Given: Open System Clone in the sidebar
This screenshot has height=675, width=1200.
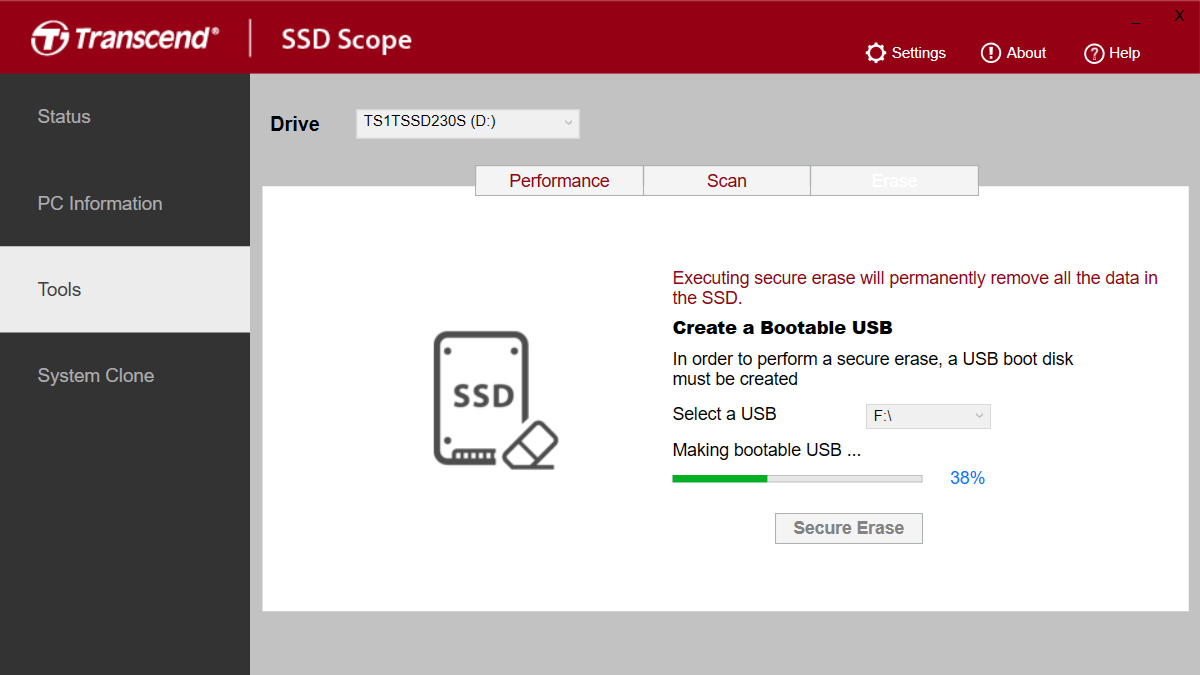Looking at the screenshot, I should [125, 376].
